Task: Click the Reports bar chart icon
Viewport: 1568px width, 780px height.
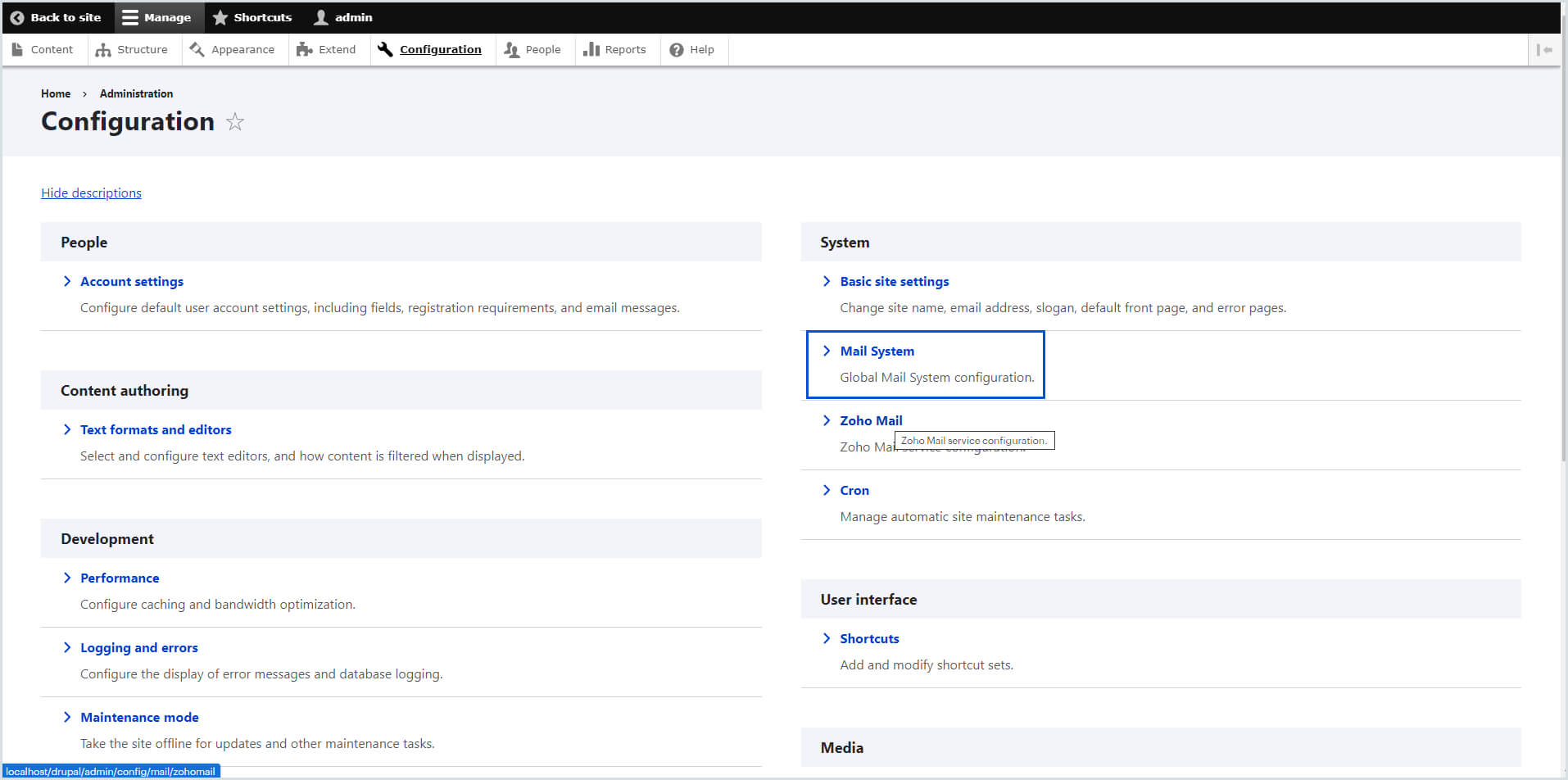Action: (x=591, y=50)
